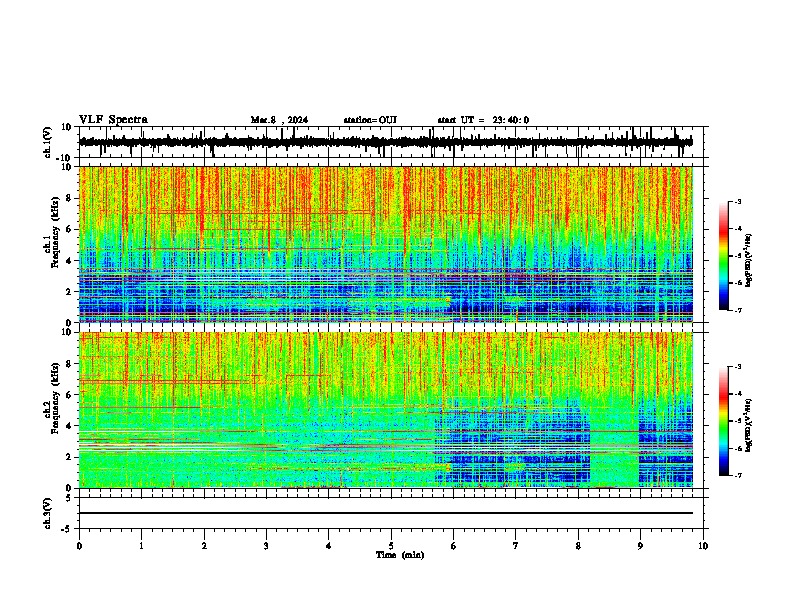Screen dimensions: 792x612
Task: Click the "7" tick on time axis
Action: [516, 546]
